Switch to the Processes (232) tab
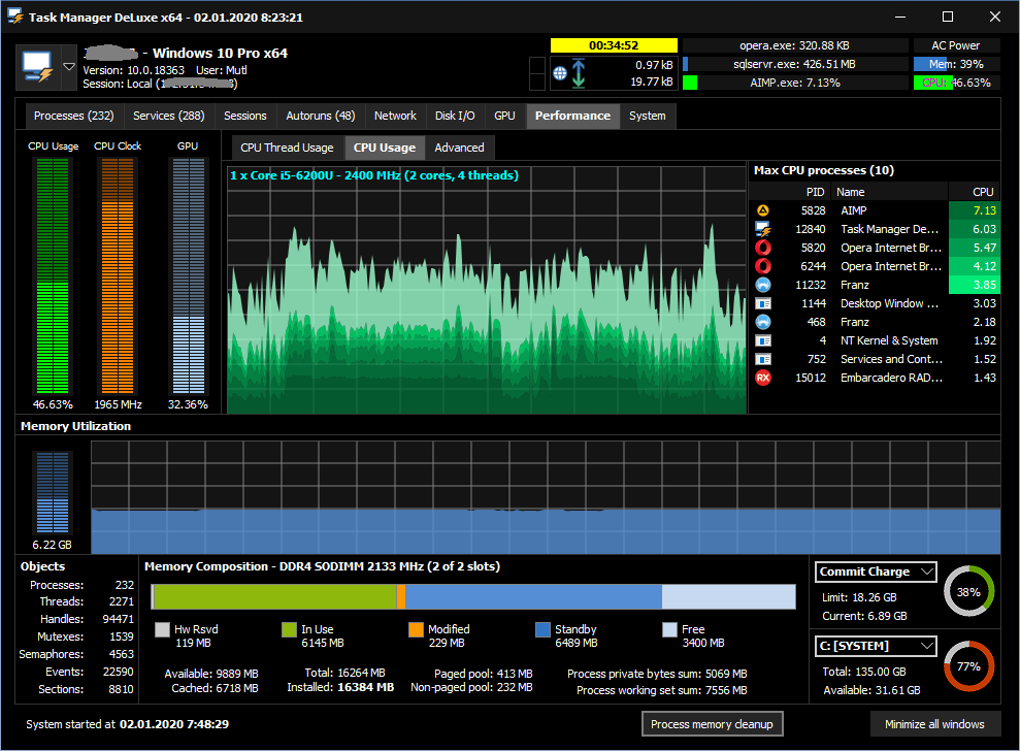 coord(73,116)
